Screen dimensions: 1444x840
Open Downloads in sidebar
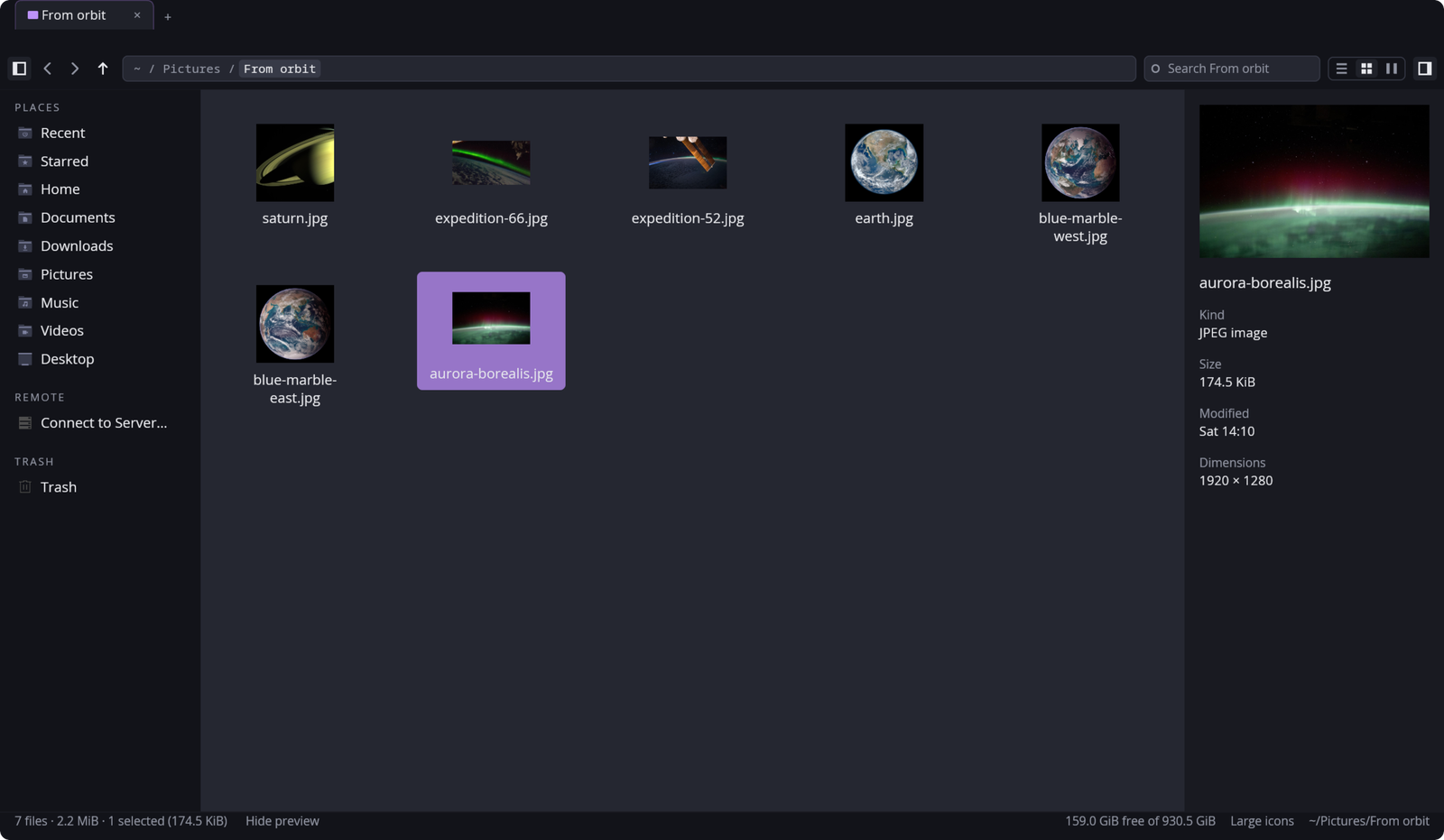click(99, 246)
